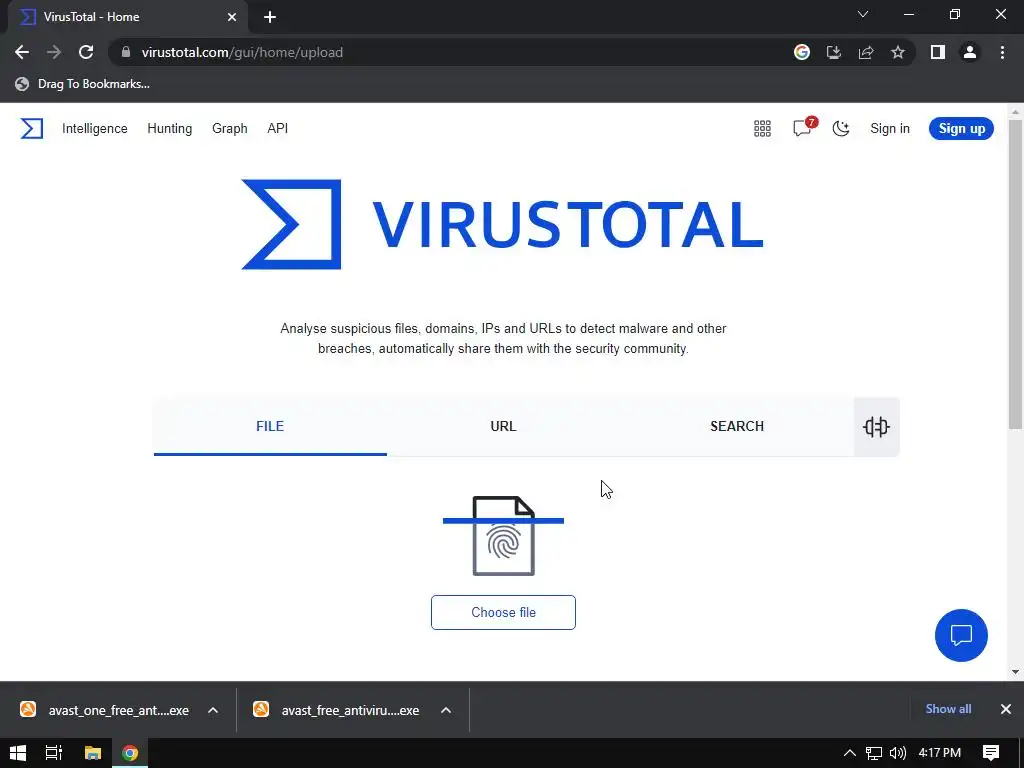Click the 4:17 PM taskbar clock
1024x768 pixels.
pos(940,753)
